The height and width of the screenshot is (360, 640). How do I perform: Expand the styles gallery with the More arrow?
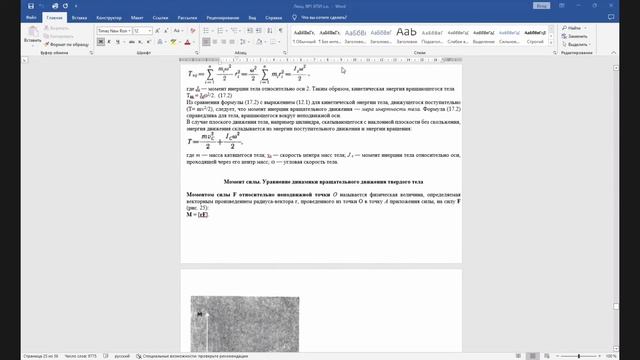click(x=551, y=43)
